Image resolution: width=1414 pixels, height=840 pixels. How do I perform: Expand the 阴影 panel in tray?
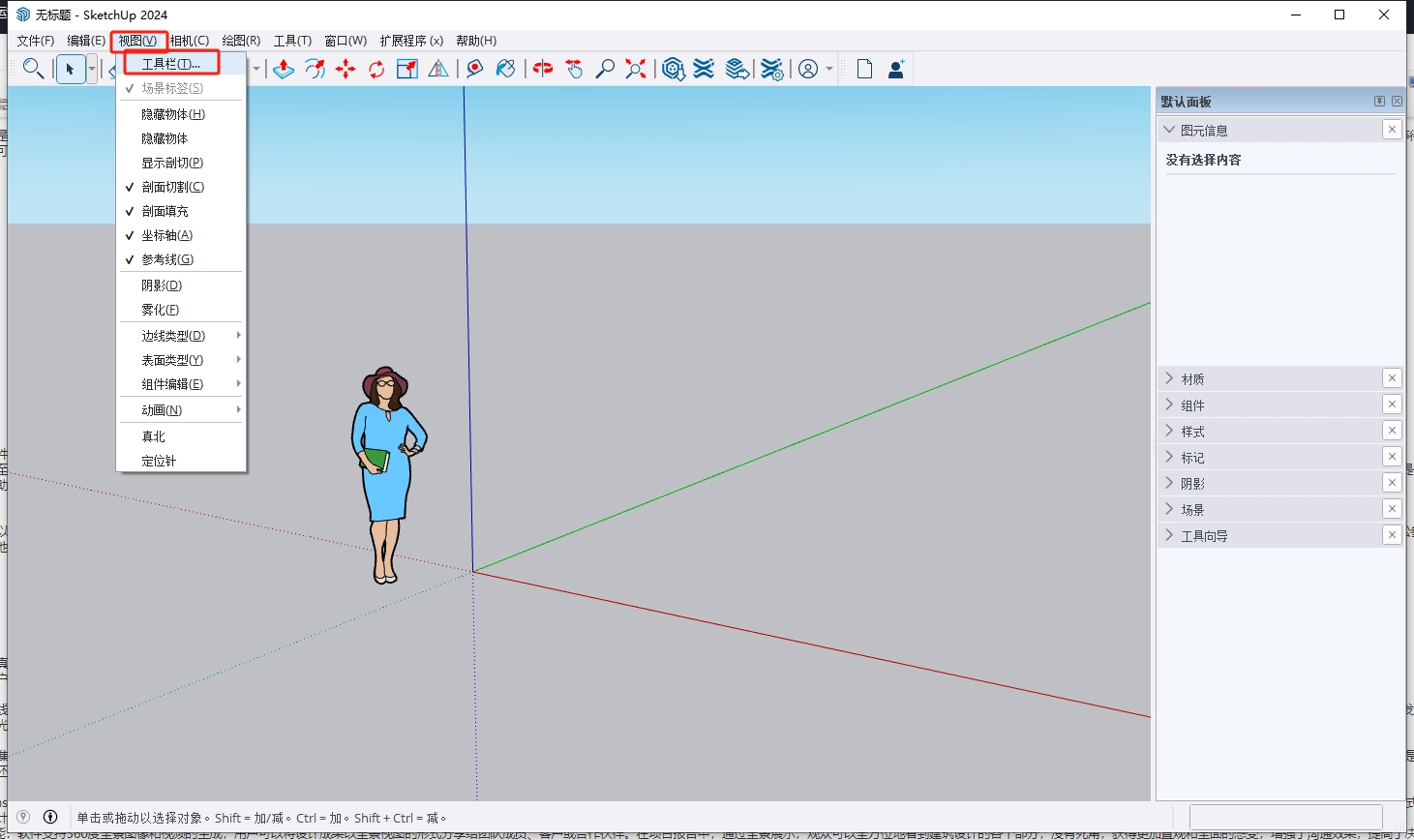click(x=1169, y=483)
